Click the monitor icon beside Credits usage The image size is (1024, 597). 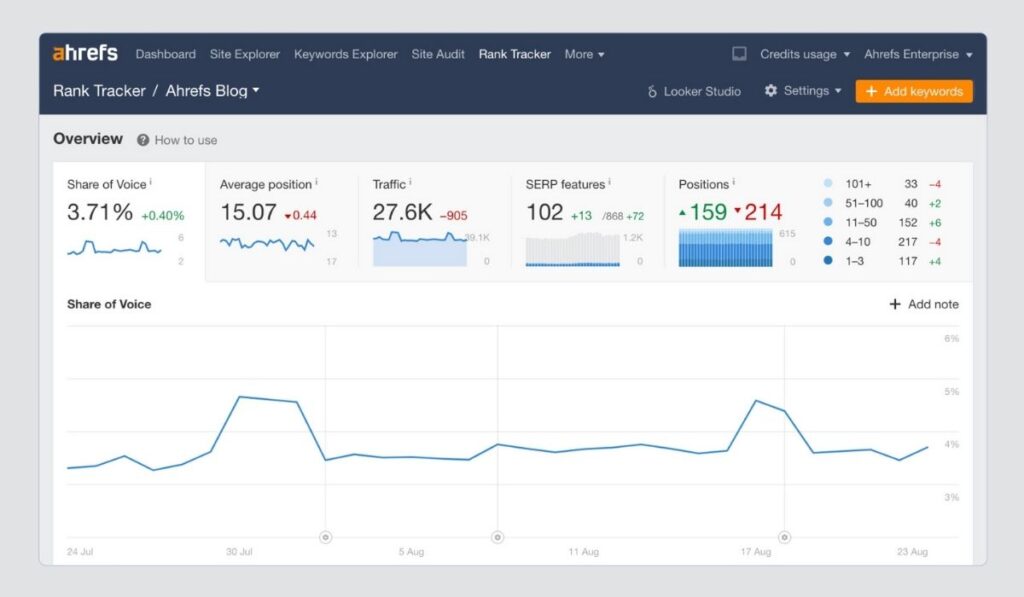tap(739, 54)
